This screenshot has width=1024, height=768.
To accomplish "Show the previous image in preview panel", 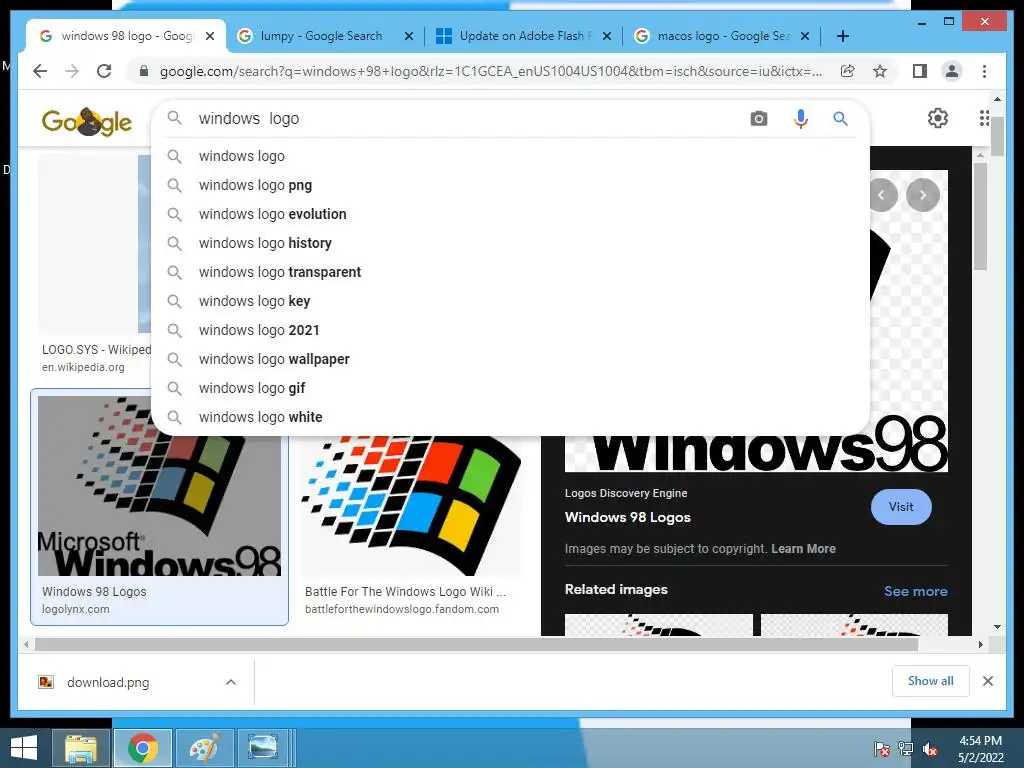I will point(883,195).
